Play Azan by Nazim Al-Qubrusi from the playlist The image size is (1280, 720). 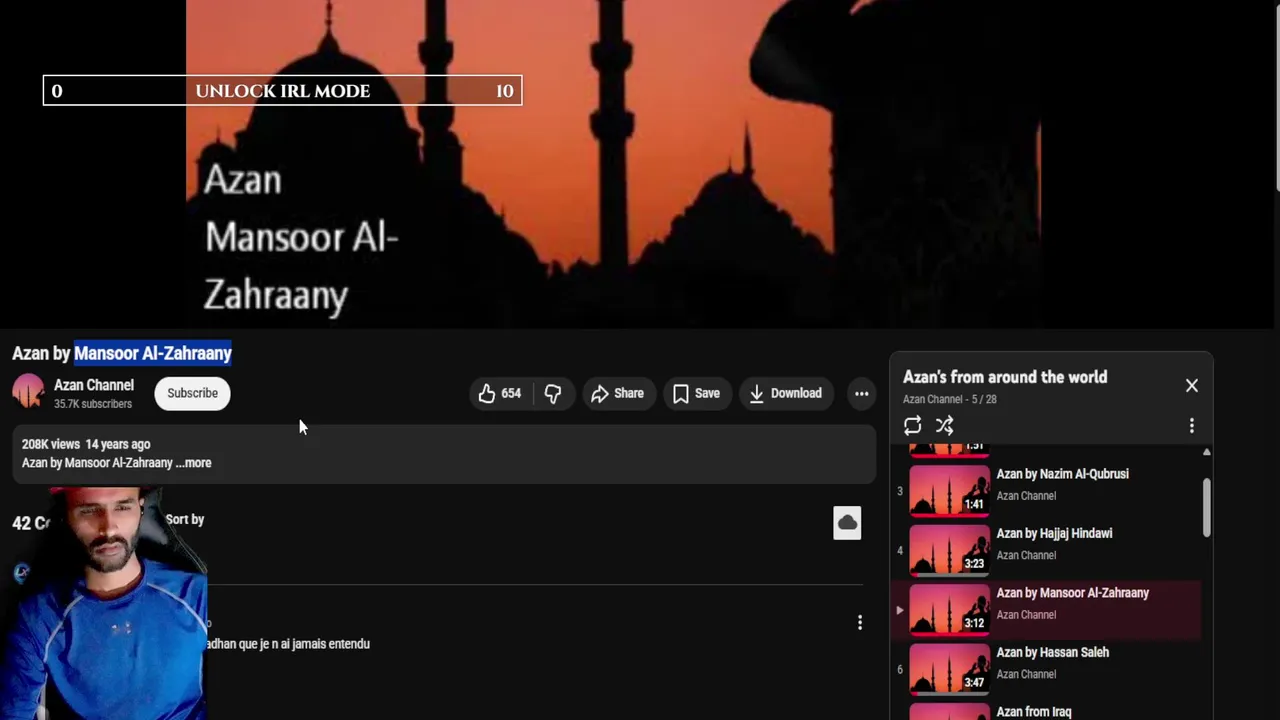(x=1047, y=489)
